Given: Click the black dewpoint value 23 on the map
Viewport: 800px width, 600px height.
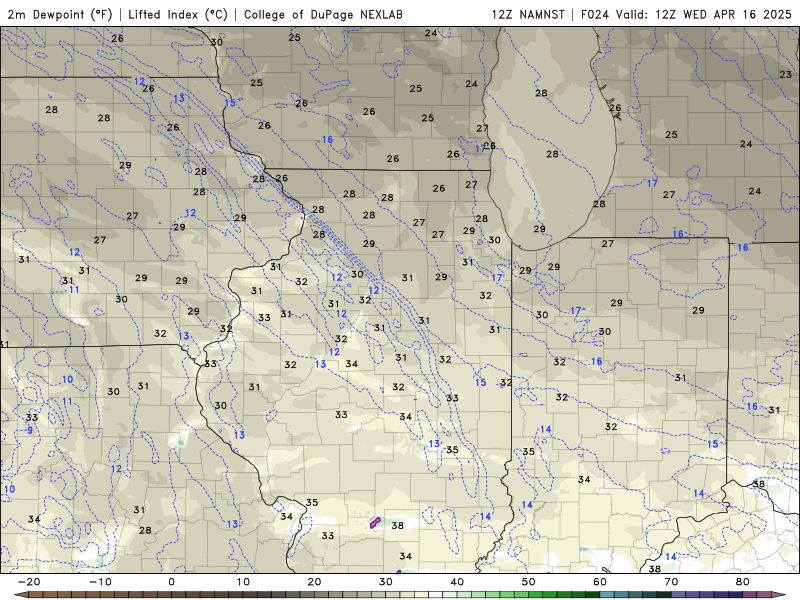Looking at the screenshot, I should tap(786, 74).
